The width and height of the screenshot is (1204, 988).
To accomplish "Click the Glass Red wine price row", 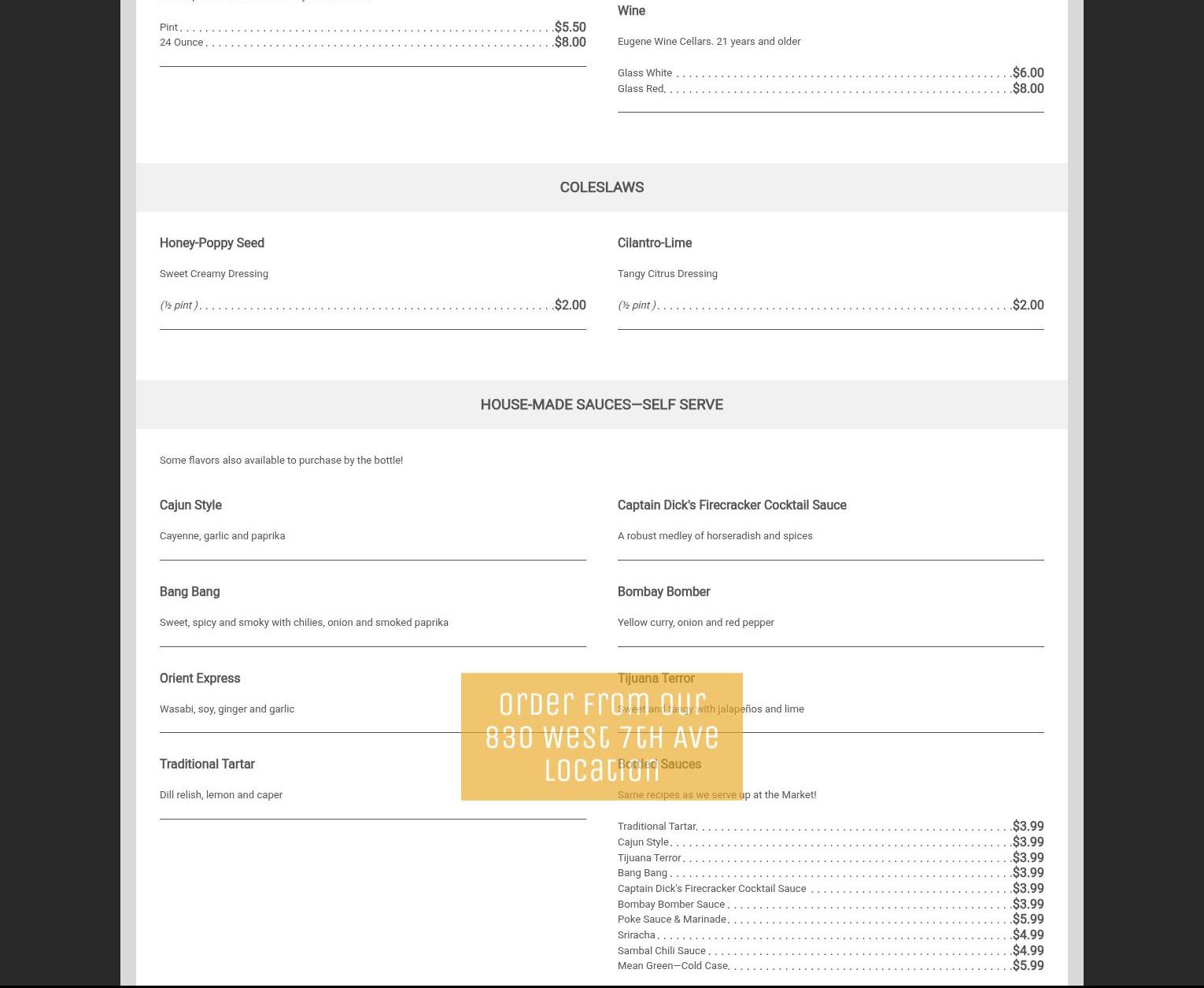I will 829,89.
